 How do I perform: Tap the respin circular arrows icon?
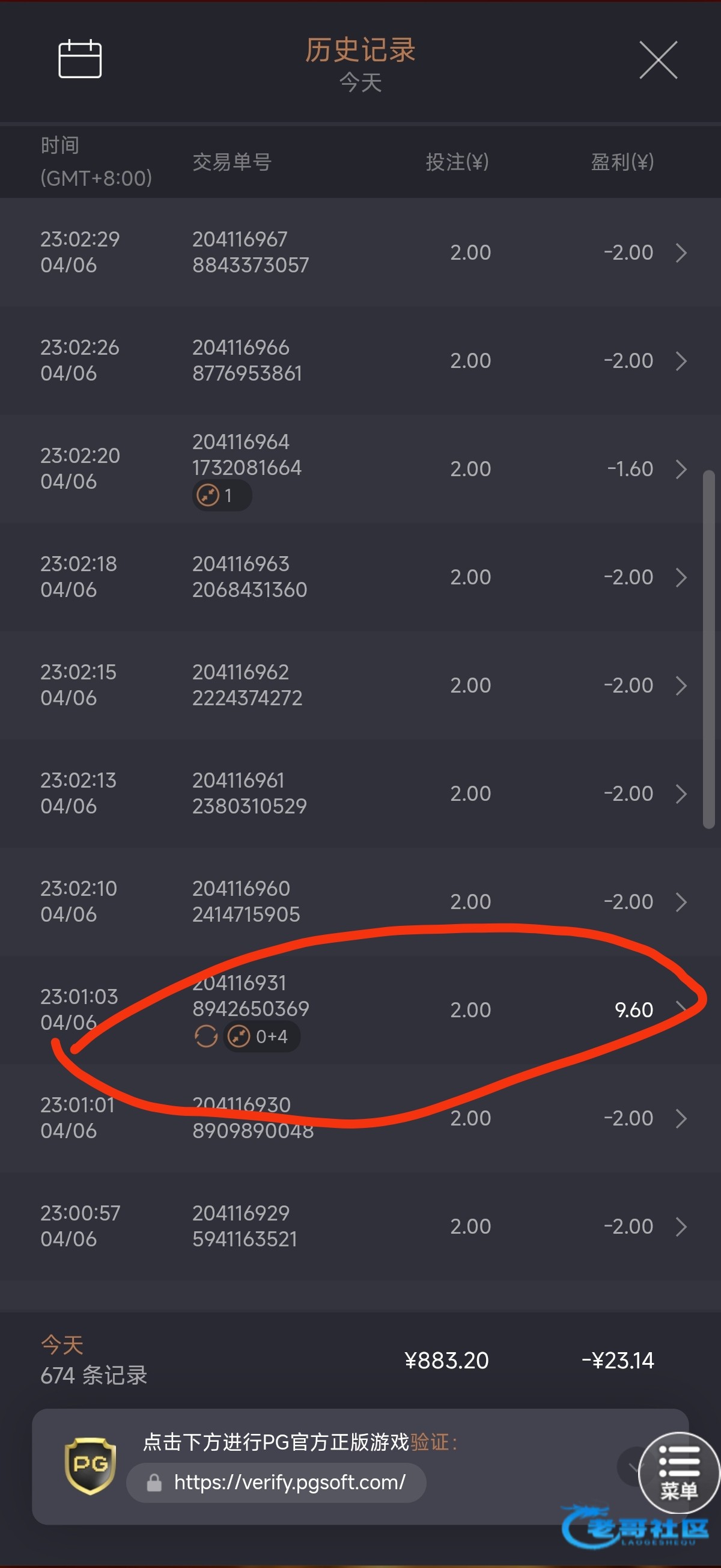pyautogui.click(x=205, y=1036)
